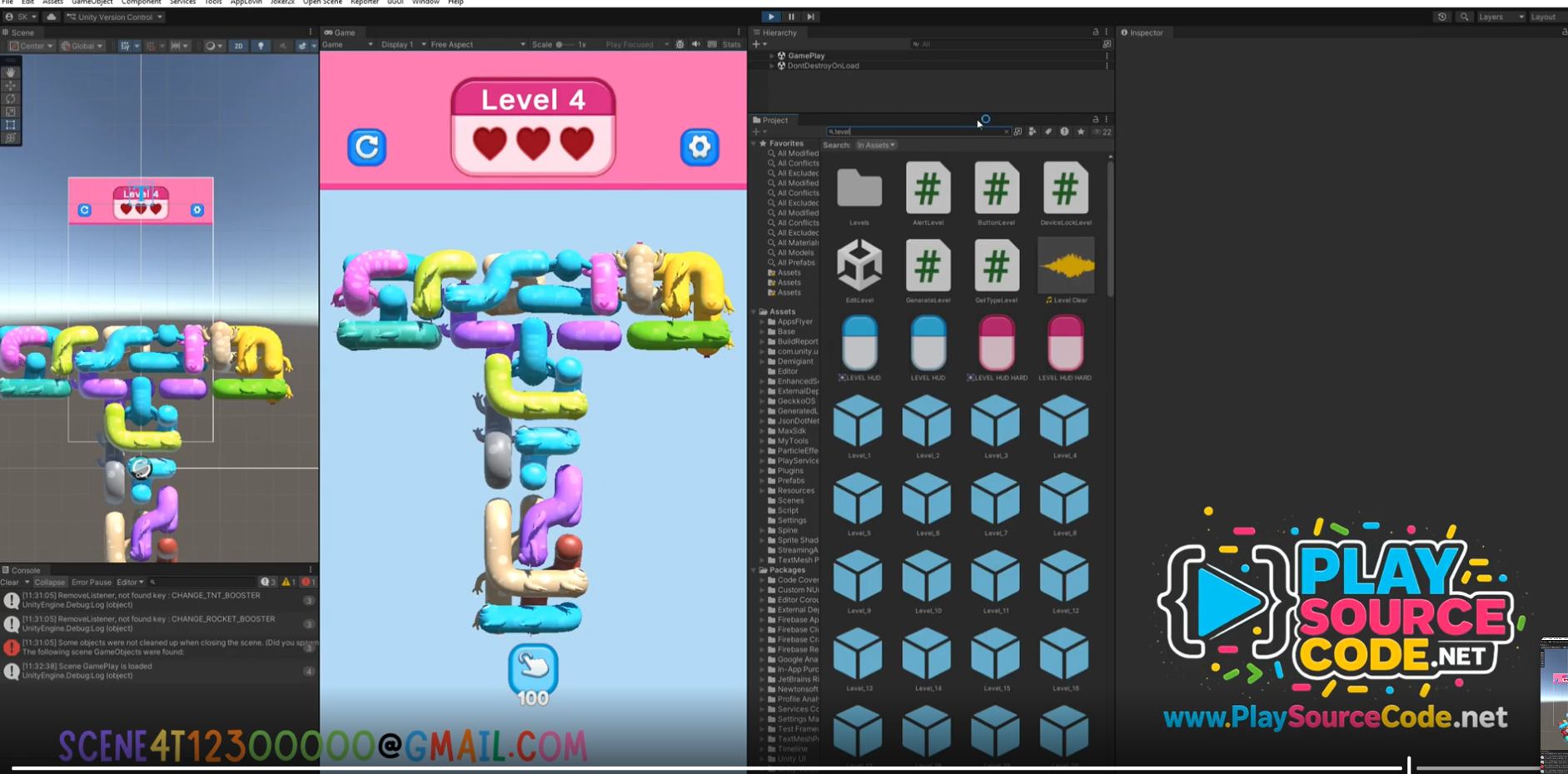
Task: Toggle Collapse in the Console
Action: point(49,582)
